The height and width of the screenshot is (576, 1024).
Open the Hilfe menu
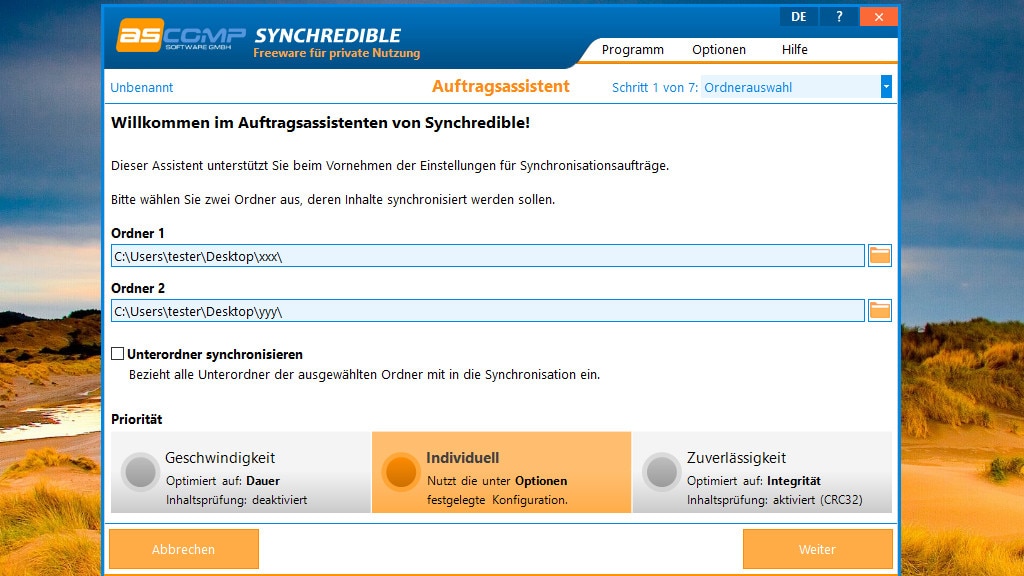point(795,50)
